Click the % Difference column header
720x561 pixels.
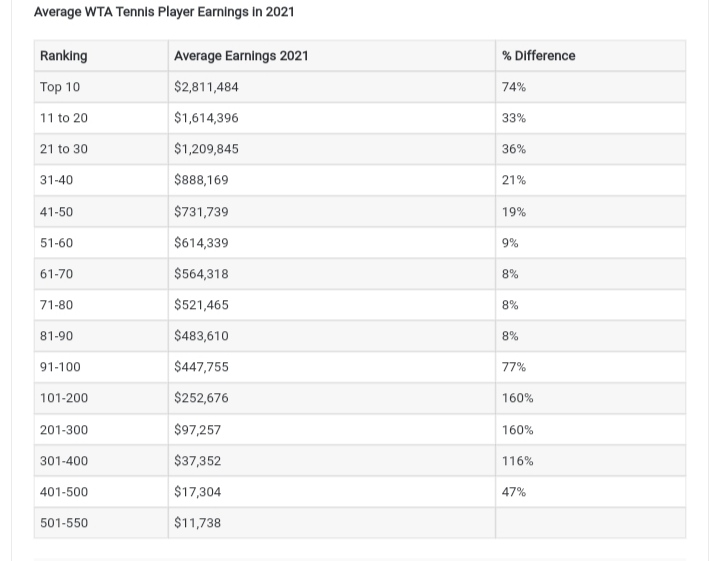pyautogui.click(x=591, y=56)
